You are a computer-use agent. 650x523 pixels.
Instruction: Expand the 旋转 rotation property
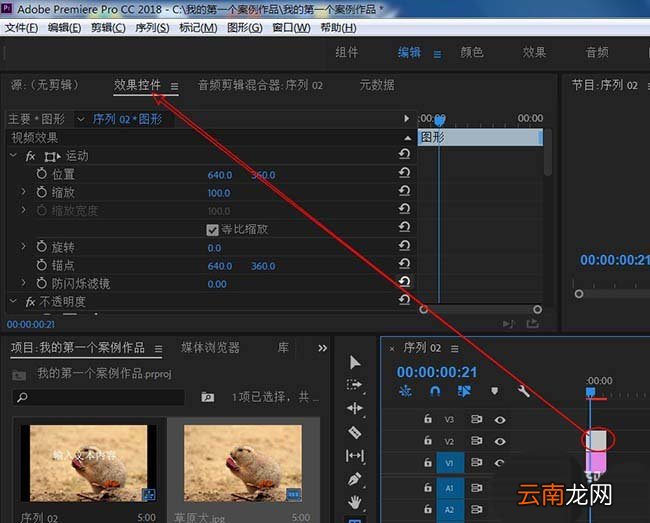[x=24, y=246]
